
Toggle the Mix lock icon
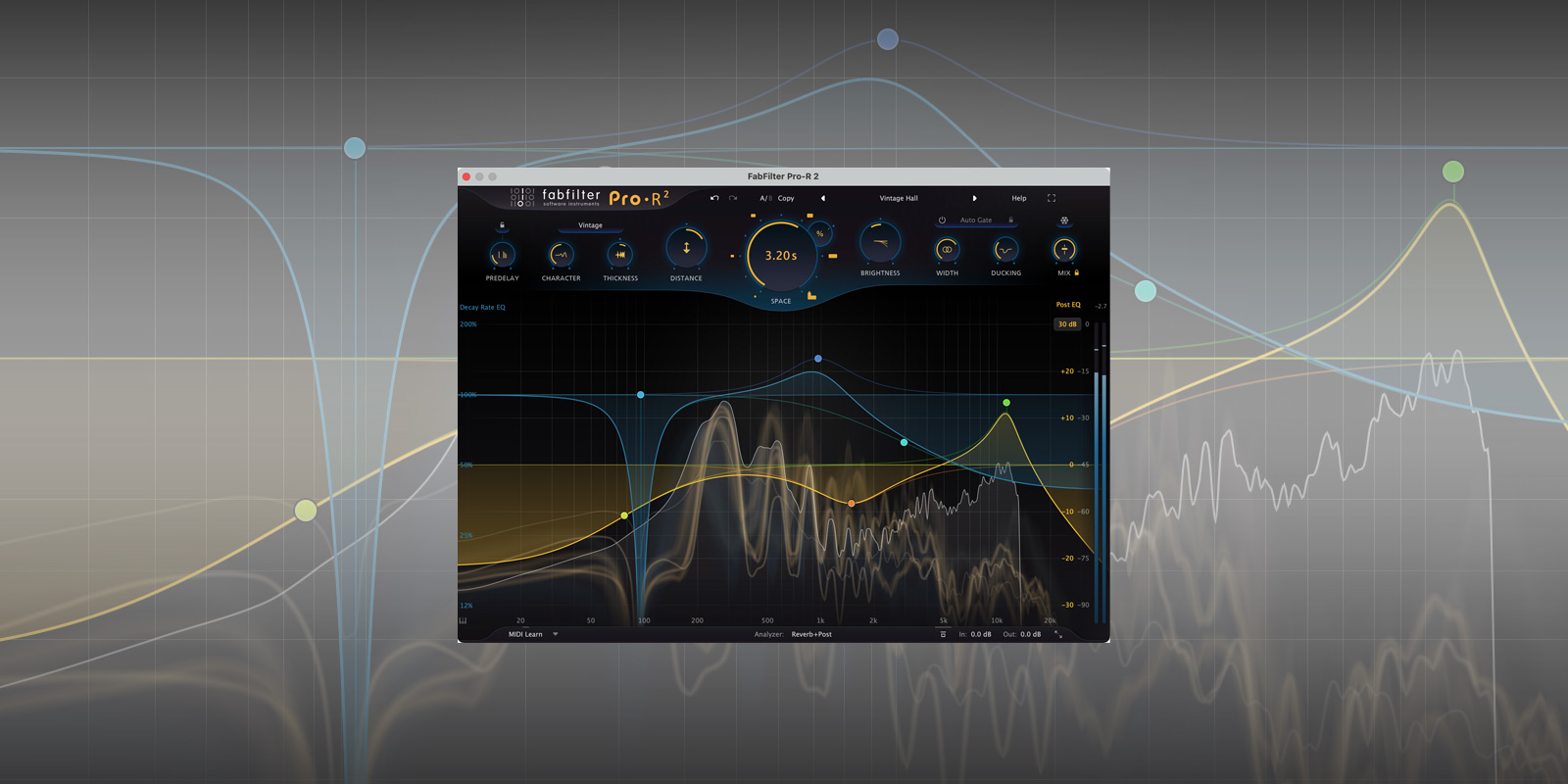[x=1077, y=273]
